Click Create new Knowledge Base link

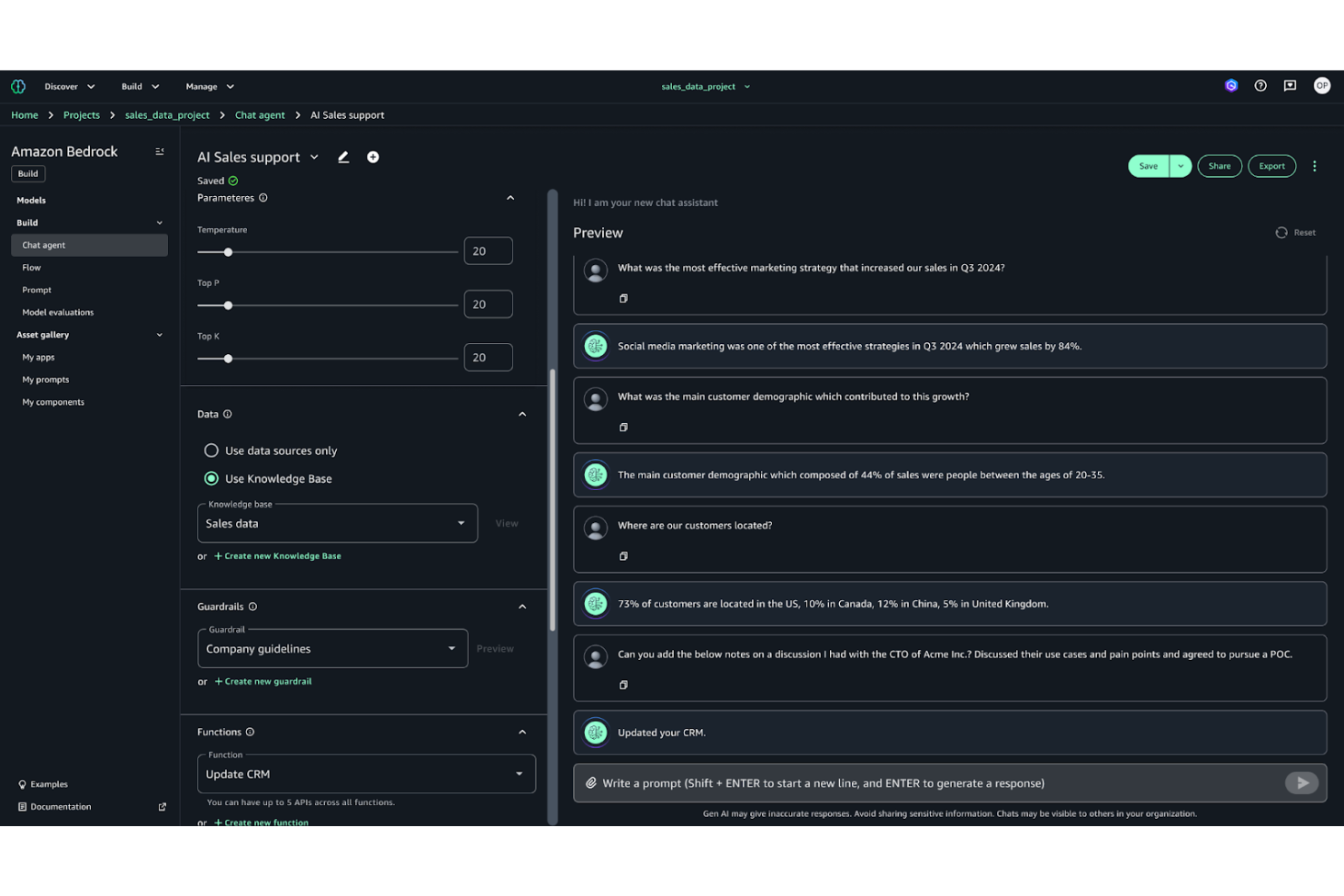click(280, 556)
